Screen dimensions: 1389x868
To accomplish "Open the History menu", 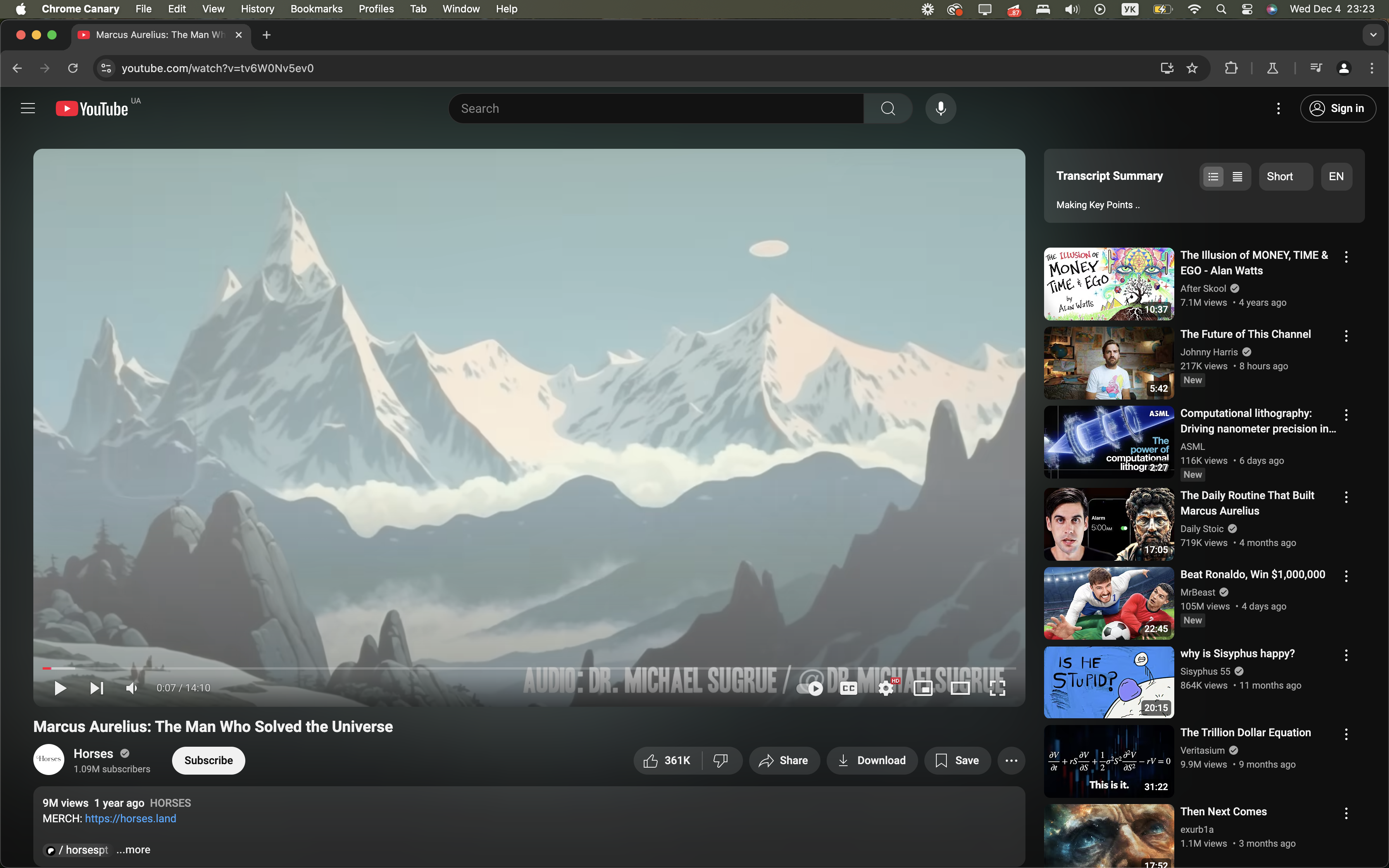I will click(x=257, y=9).
